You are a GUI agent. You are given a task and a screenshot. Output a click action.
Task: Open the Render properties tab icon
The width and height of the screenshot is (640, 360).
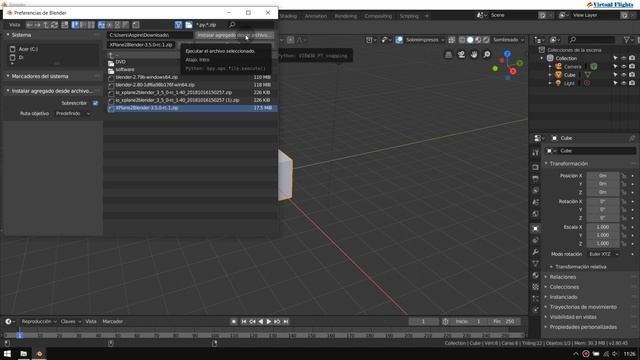pos(535,167)
